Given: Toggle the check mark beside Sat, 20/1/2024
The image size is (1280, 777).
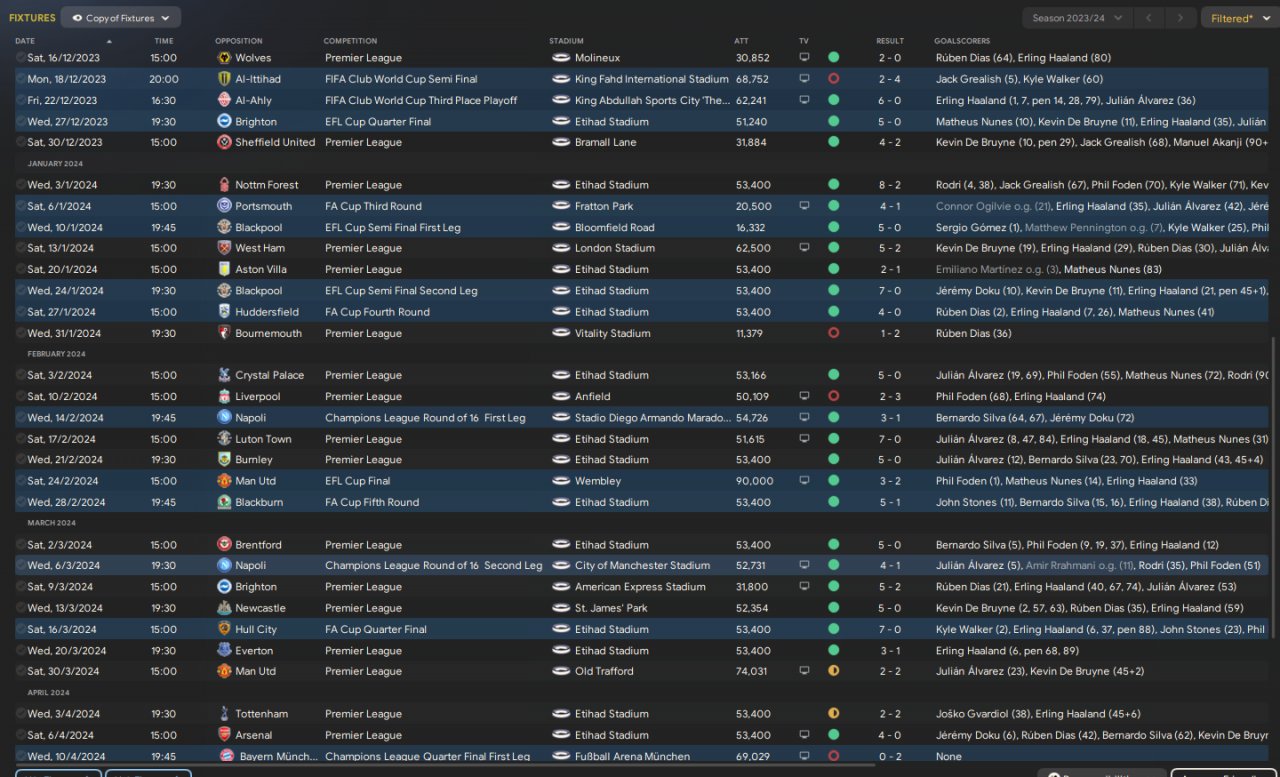Looking at the screenshot, I should (21, 269).
